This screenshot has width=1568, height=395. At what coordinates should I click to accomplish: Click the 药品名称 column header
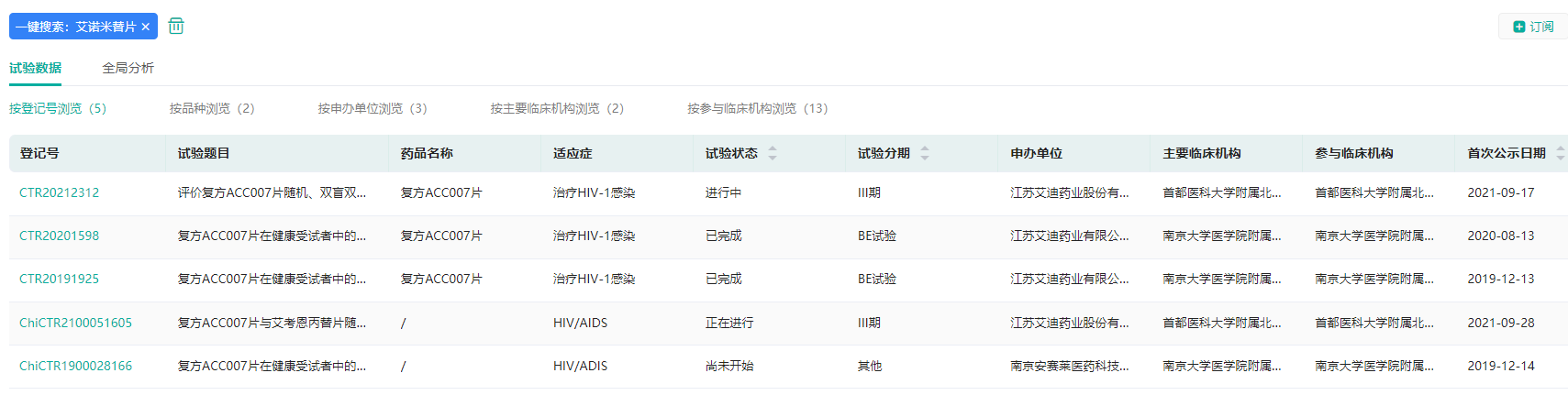click(427, 153)
